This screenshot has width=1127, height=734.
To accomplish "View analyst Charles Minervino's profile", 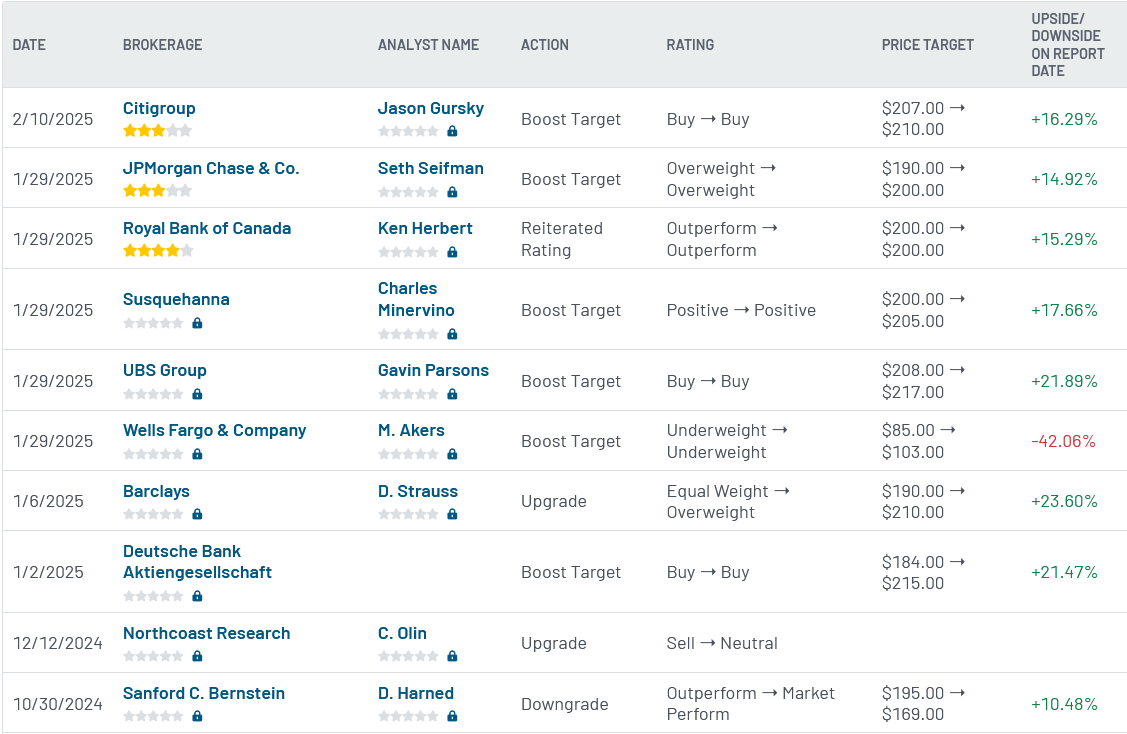I will click(x=416, y=299).
